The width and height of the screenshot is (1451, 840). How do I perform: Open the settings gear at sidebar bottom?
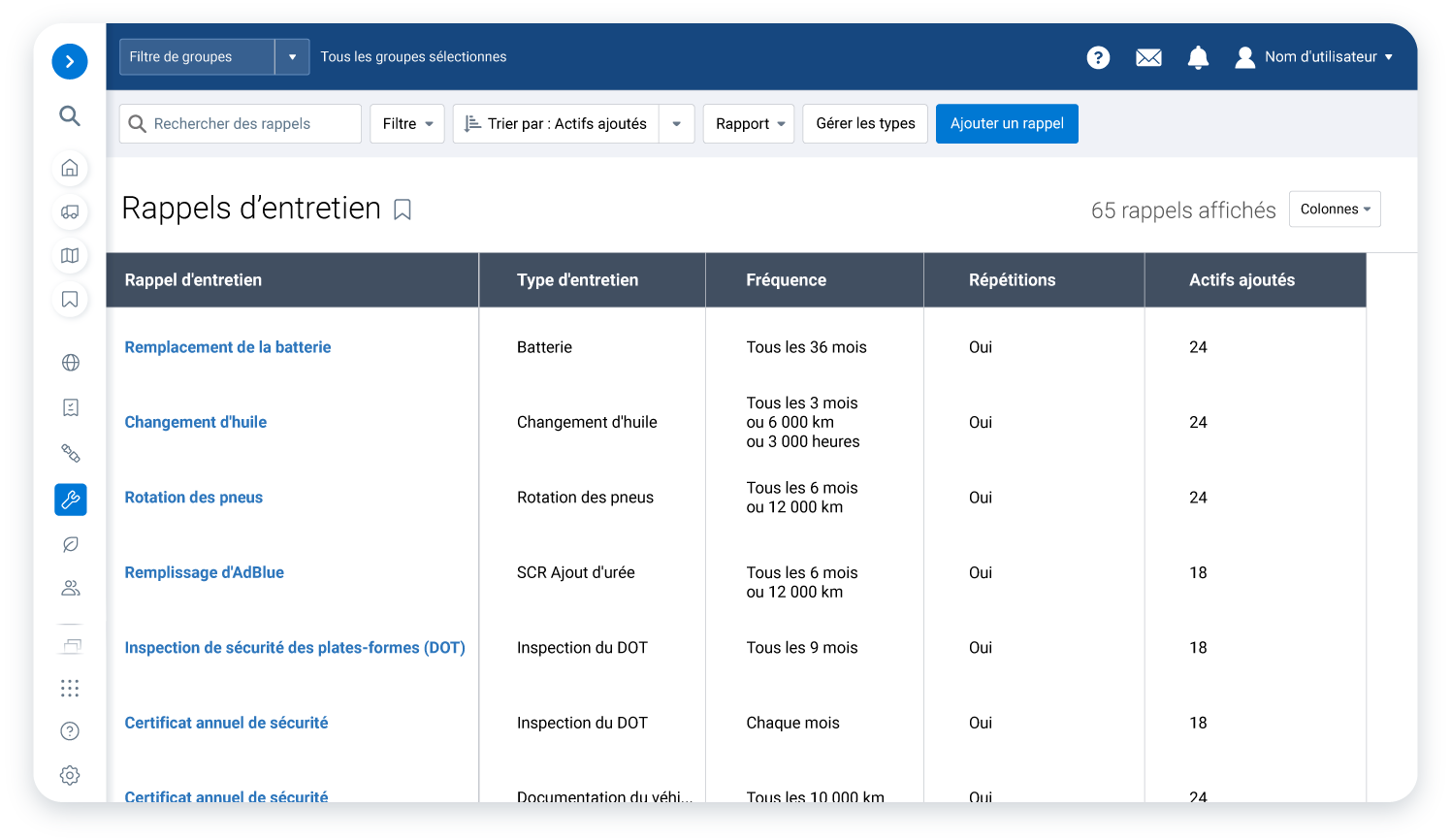69,775
